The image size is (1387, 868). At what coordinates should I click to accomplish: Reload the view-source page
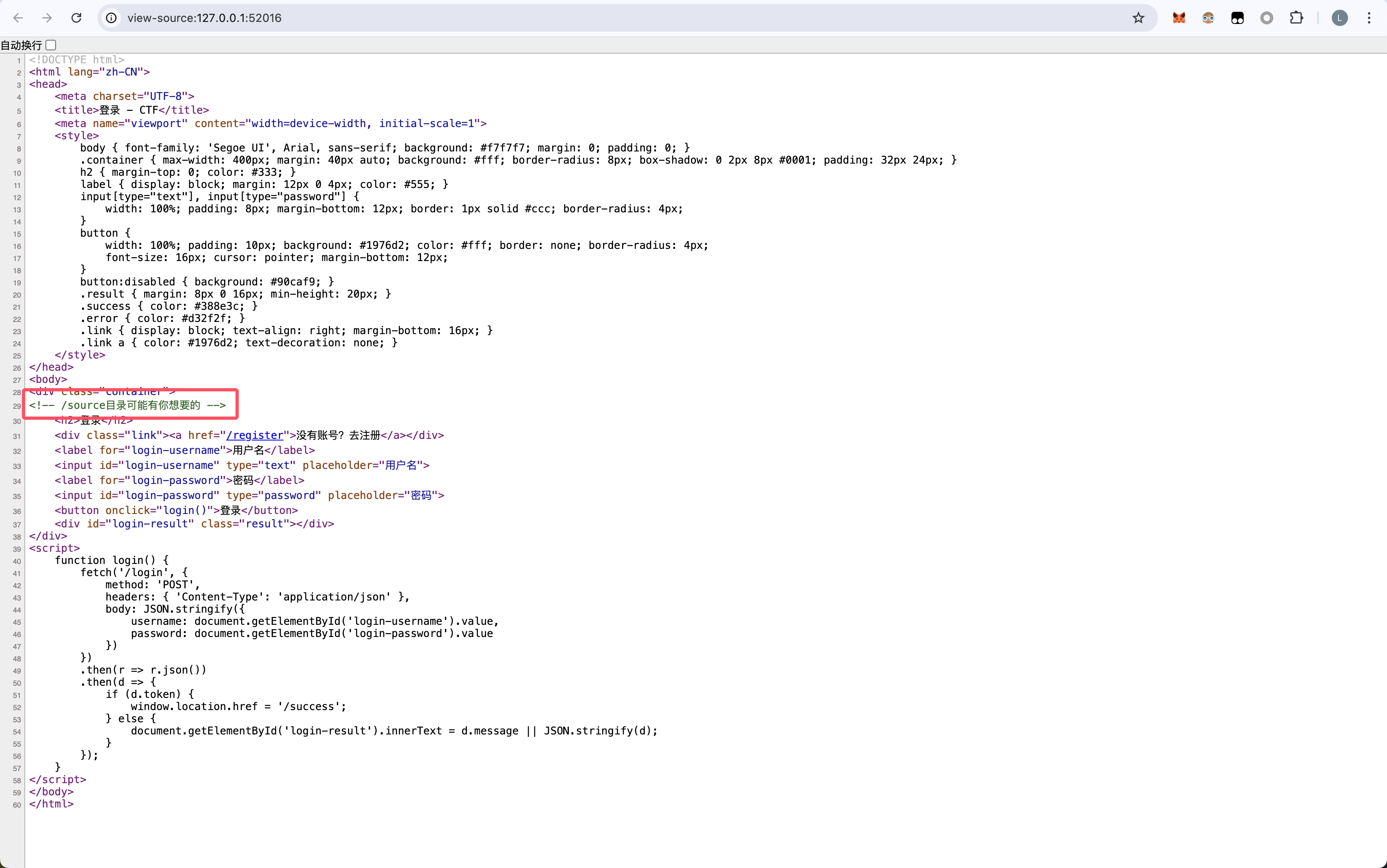point(76,18)
